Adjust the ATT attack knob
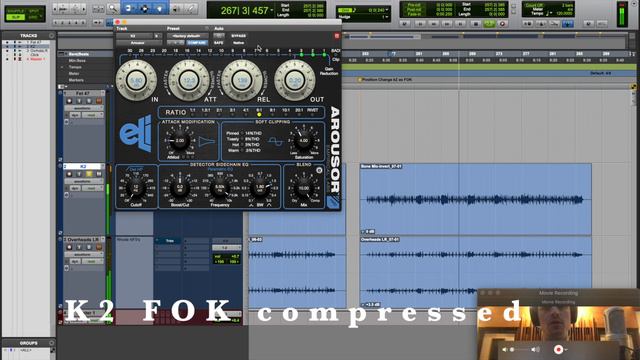 (189, 81)
